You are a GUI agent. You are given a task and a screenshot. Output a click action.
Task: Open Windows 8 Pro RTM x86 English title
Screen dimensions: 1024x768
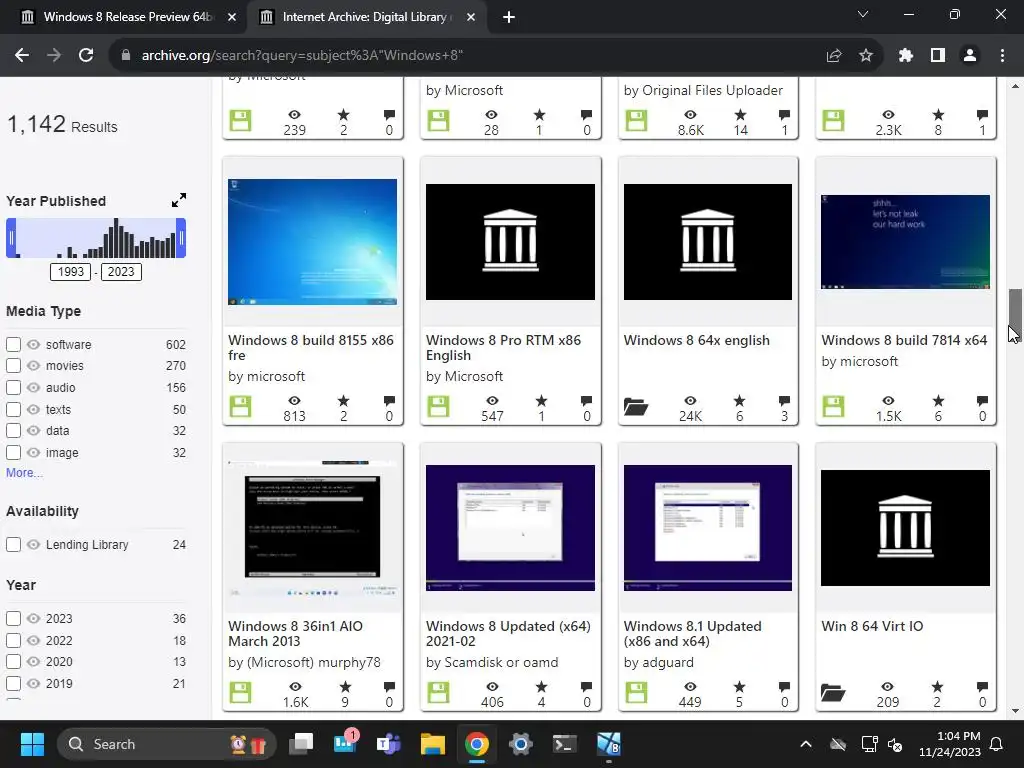pyautogui.click(x=504, y=347)
